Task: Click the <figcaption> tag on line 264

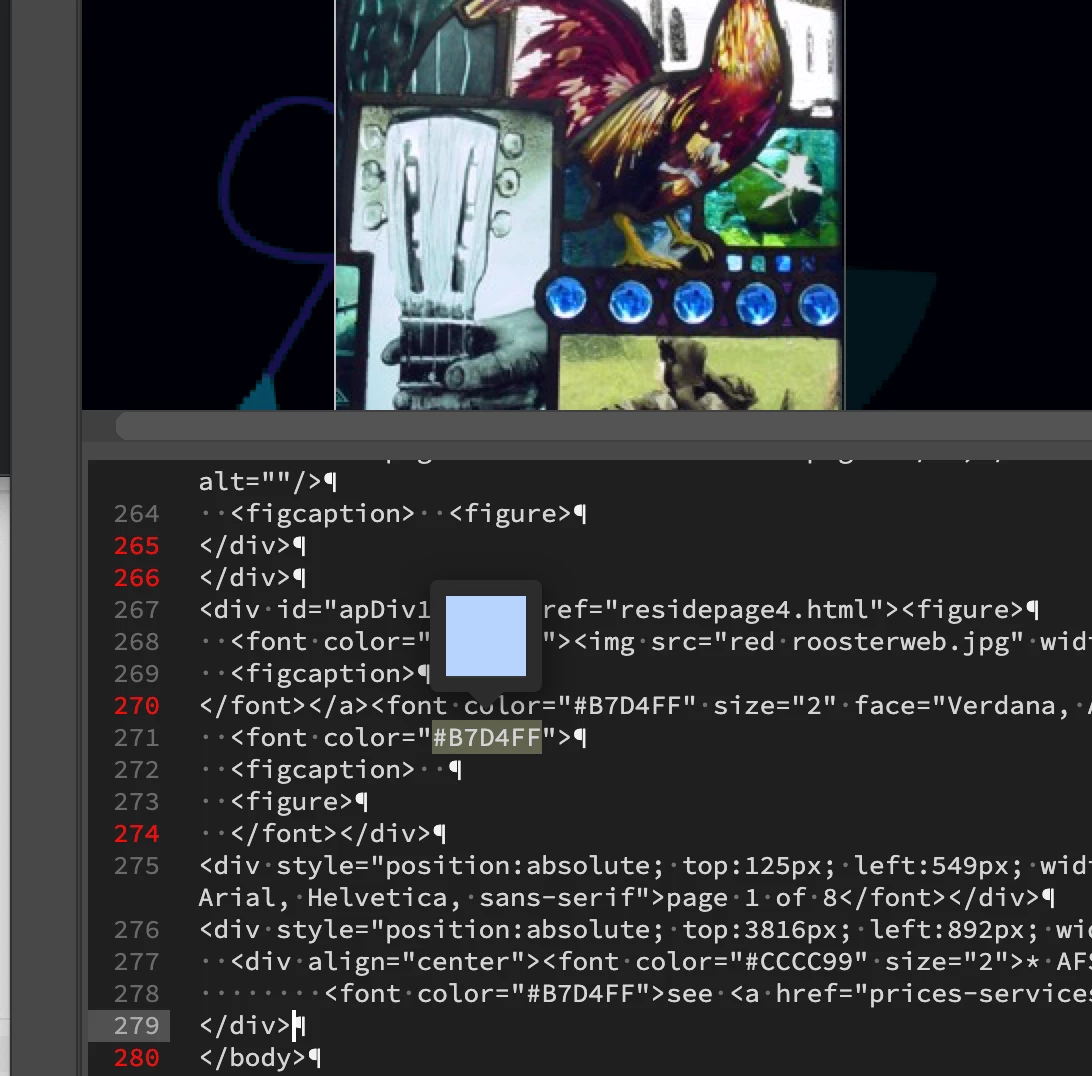Action: pyautogui.click(x=322, y=514)
